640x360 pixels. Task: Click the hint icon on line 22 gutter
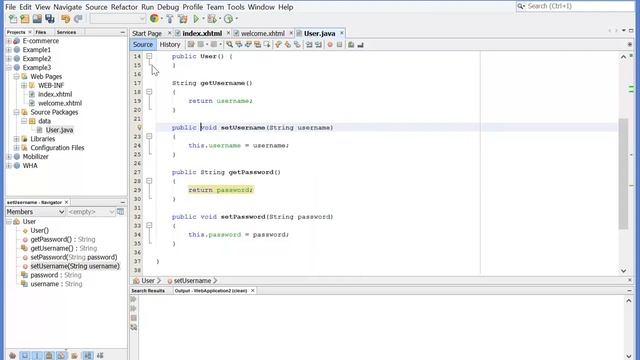point(140,128)
